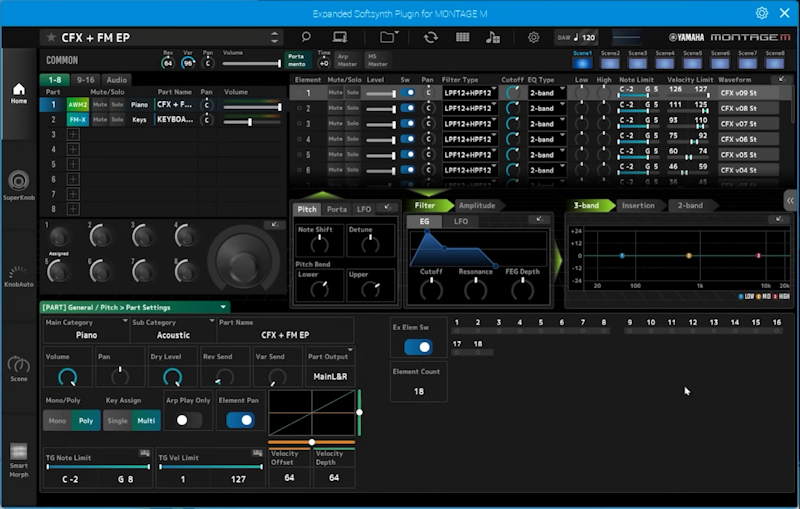This screenshot has width=800, height=509.
Task: Solo part 2 KEYBOA...
Action: pyautogui.click(x=117, y=120)
